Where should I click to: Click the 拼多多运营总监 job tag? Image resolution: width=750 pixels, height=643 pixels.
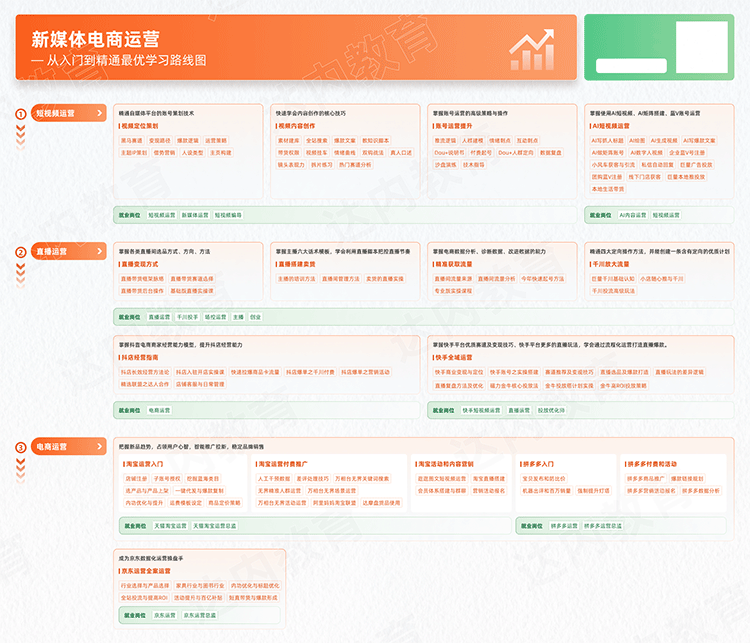pos(603,525)
